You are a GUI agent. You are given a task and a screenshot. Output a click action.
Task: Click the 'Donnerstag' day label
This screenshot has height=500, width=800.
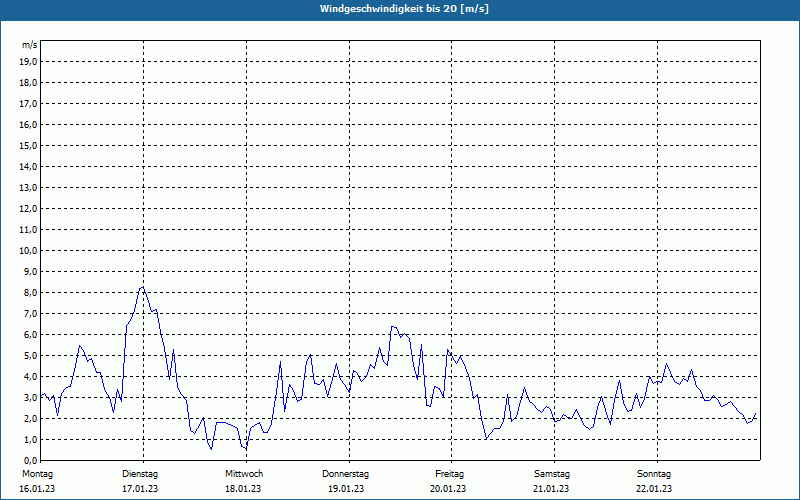[x=345, y=474]
